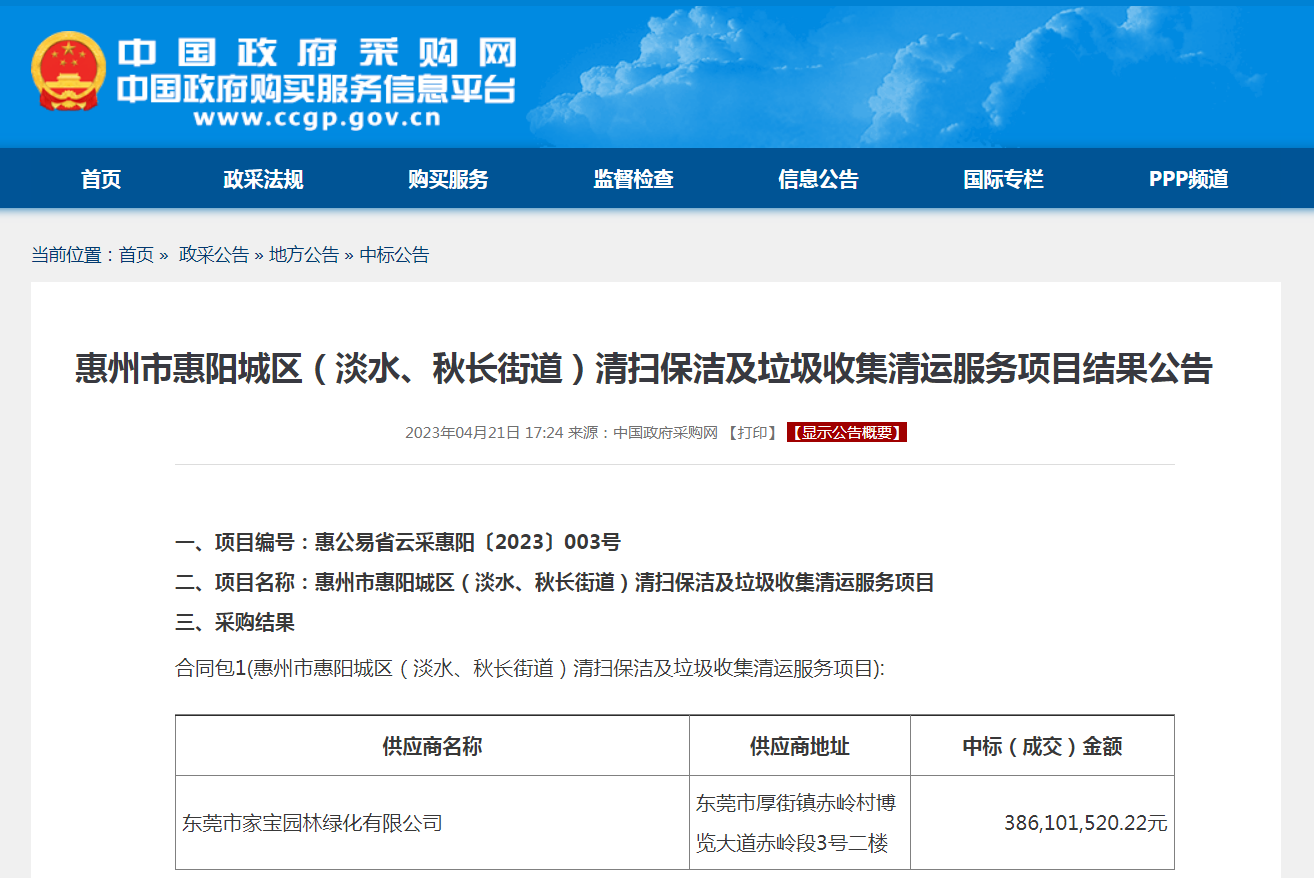Viewport: 1314px width, 878px height.
Task: Open the 国际专栏 navigation item
Action: click(1003, 180)
